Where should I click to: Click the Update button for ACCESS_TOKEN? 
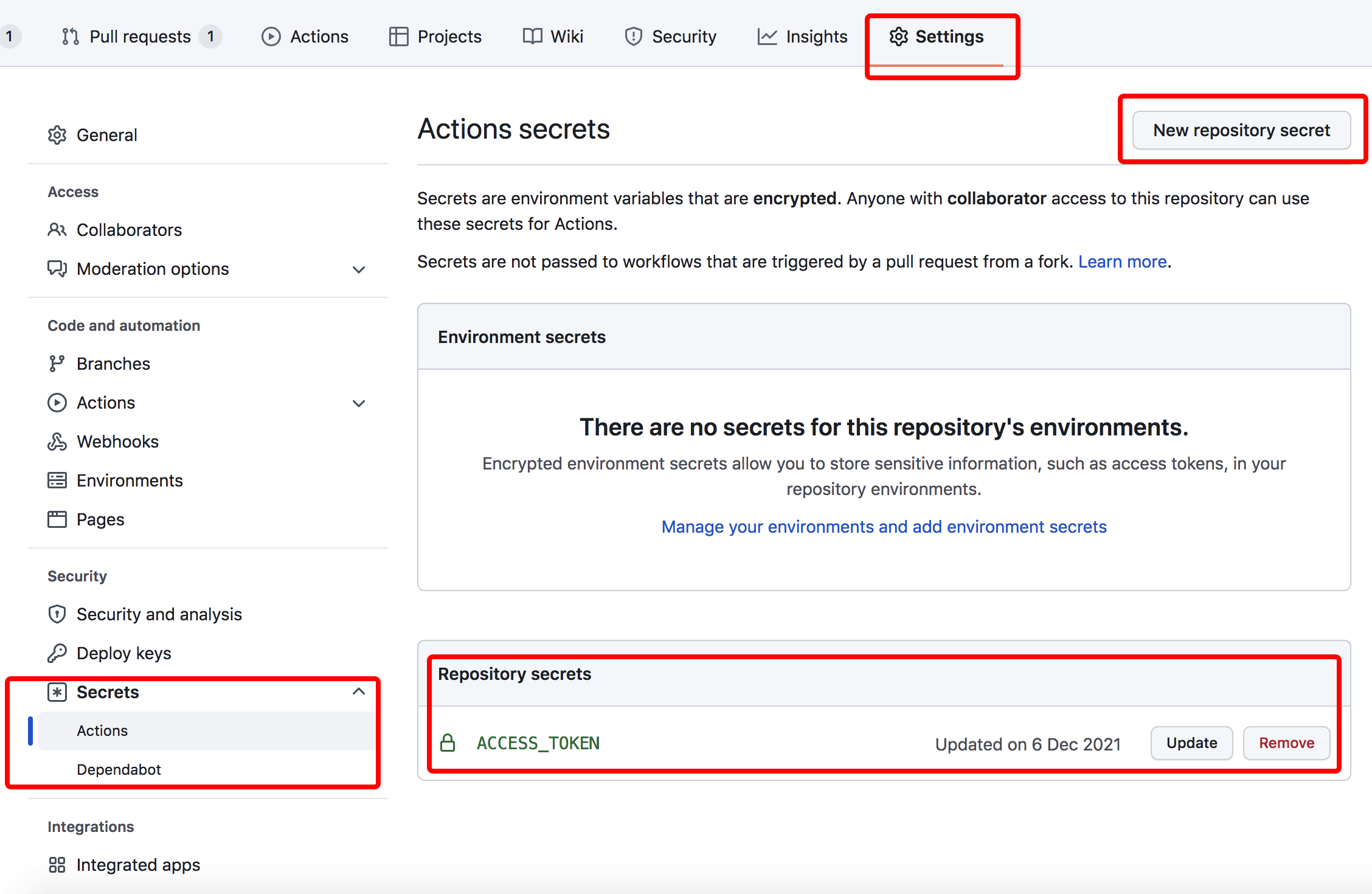[x=1192, y=742]
